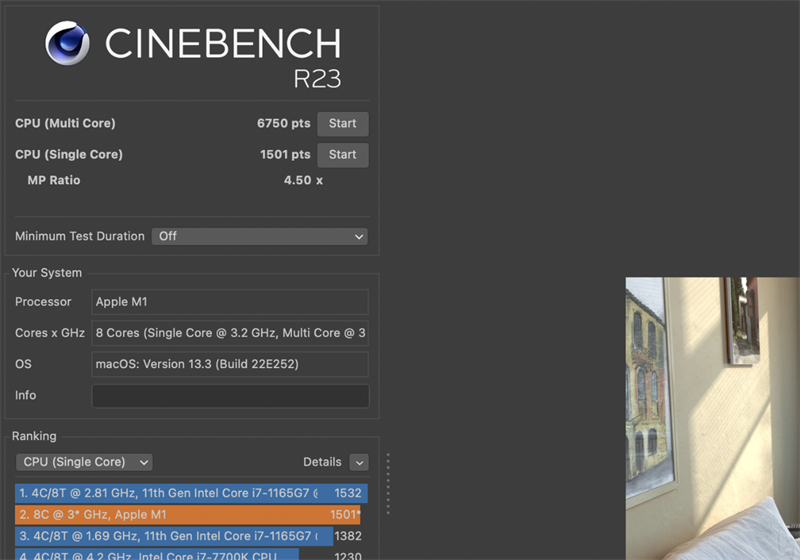Select ranking row 3 with score 1382

[x=189, y=536]
